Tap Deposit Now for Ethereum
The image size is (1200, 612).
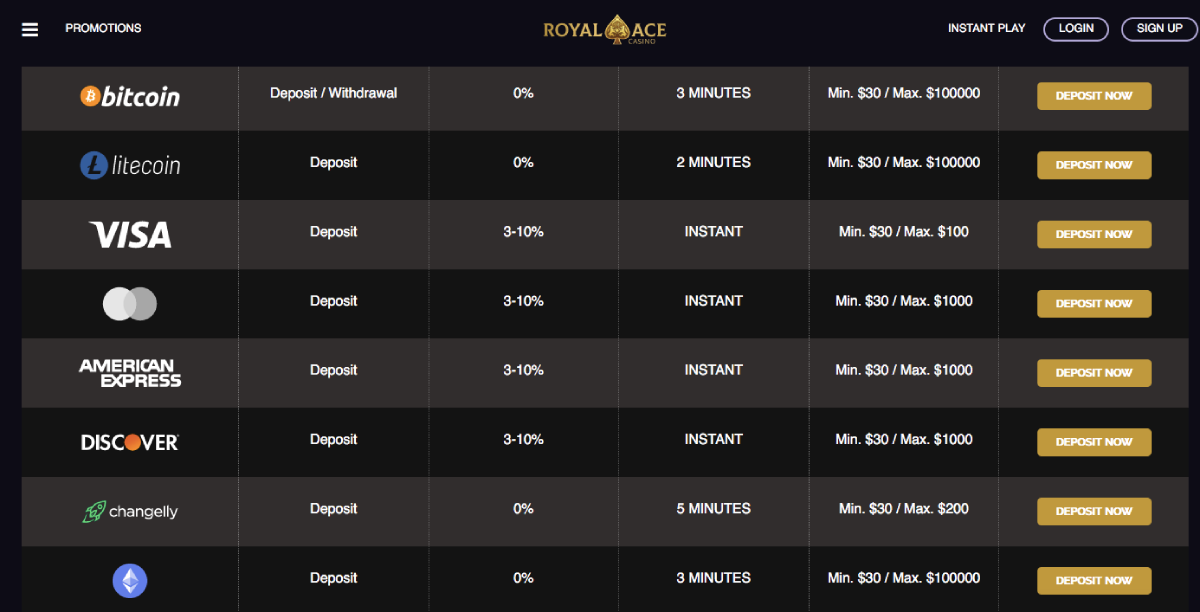1094,580
